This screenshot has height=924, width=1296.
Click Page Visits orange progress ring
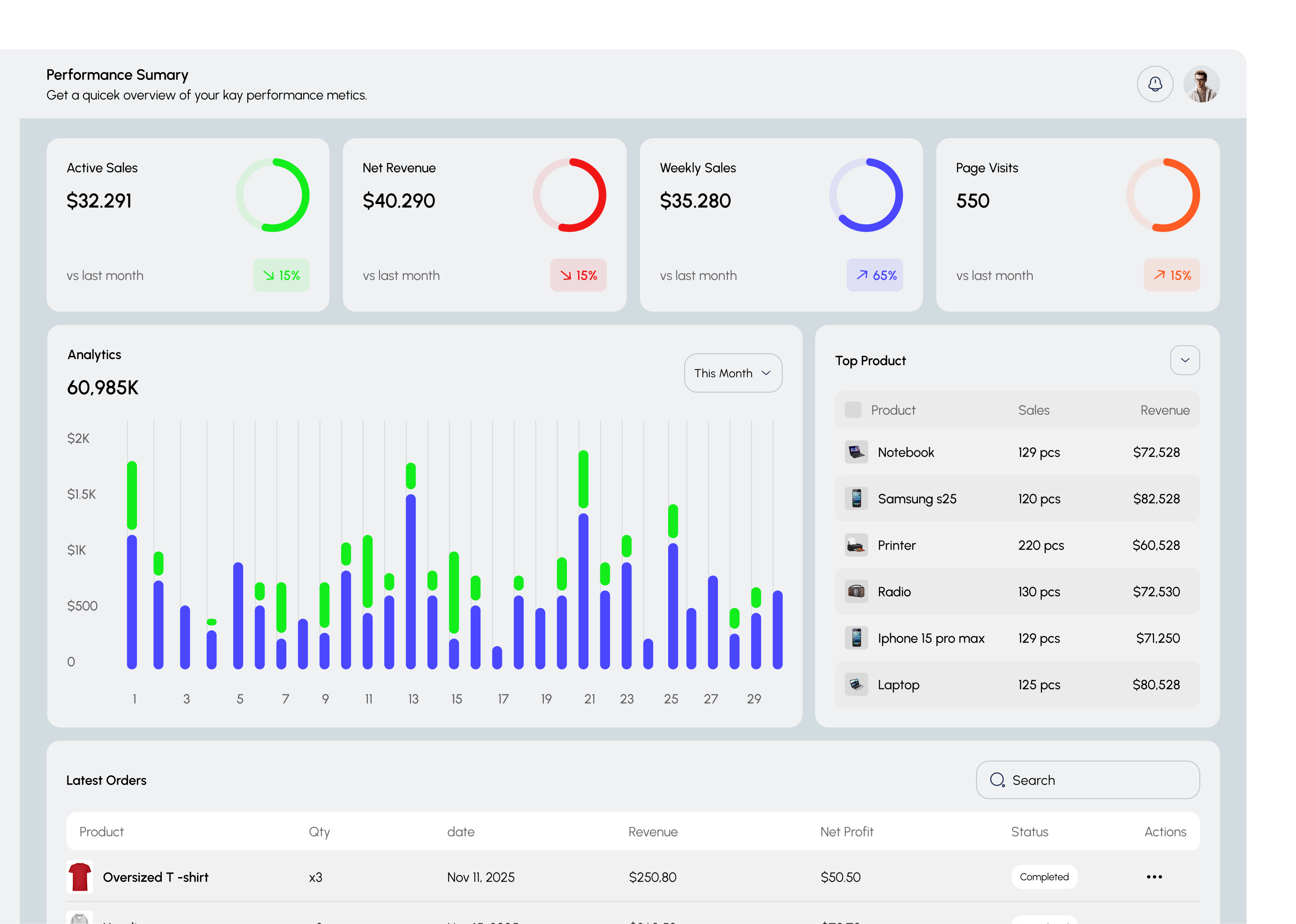pos(1163,195)
